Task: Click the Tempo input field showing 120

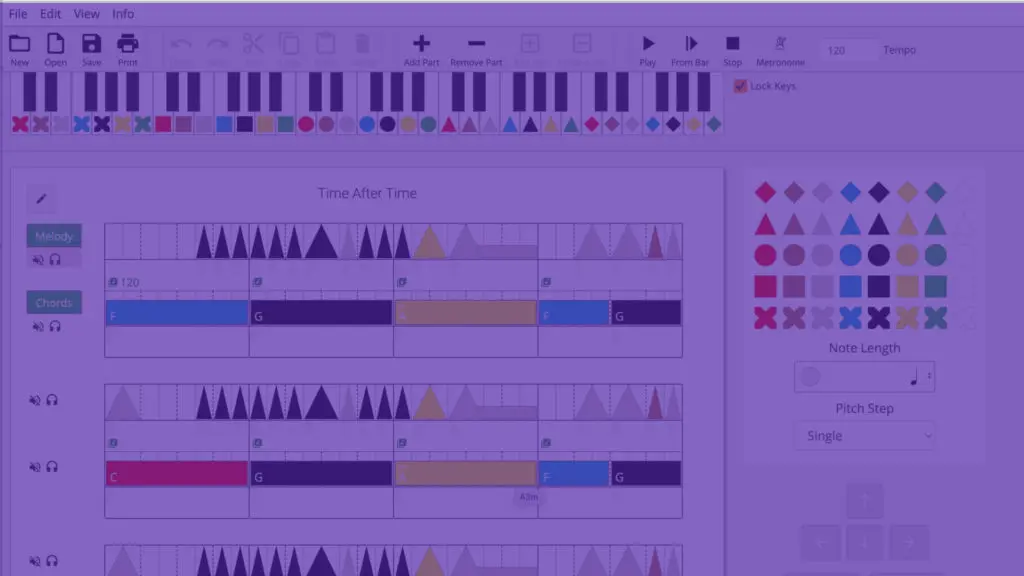Action: (x=848, y=50)
